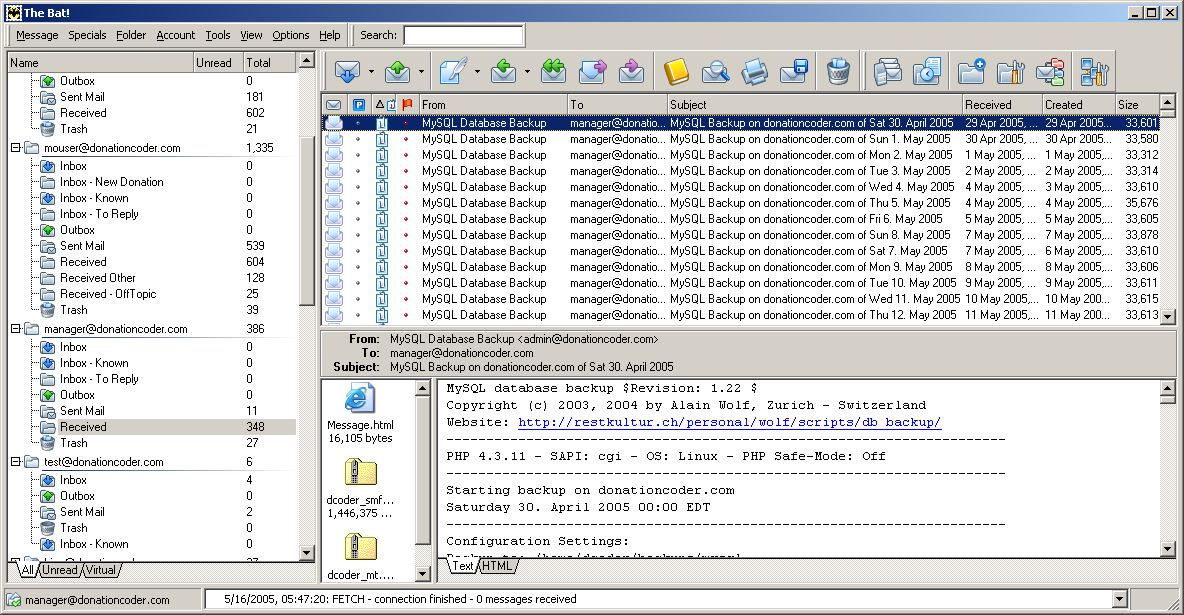The image size is (1184, 615).
Task: Sort messages by the Subject column header
Action: click(x=814, y=105)
